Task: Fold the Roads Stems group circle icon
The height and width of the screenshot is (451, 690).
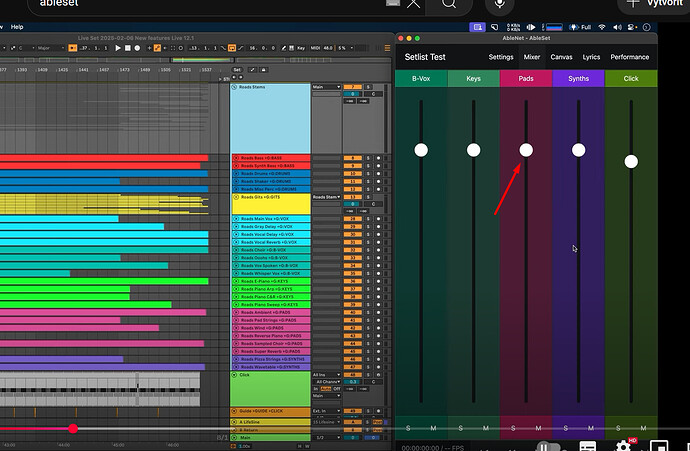Action: (235, 87)
